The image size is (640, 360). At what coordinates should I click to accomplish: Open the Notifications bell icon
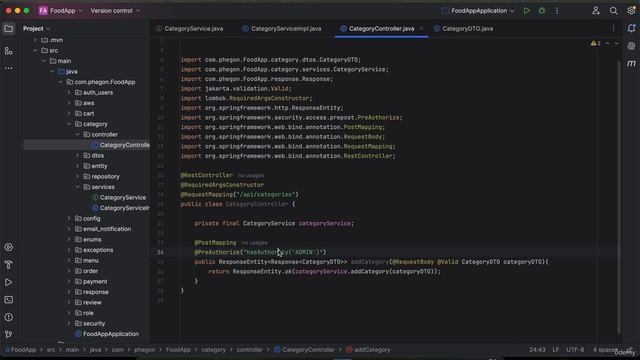(631, 28)
